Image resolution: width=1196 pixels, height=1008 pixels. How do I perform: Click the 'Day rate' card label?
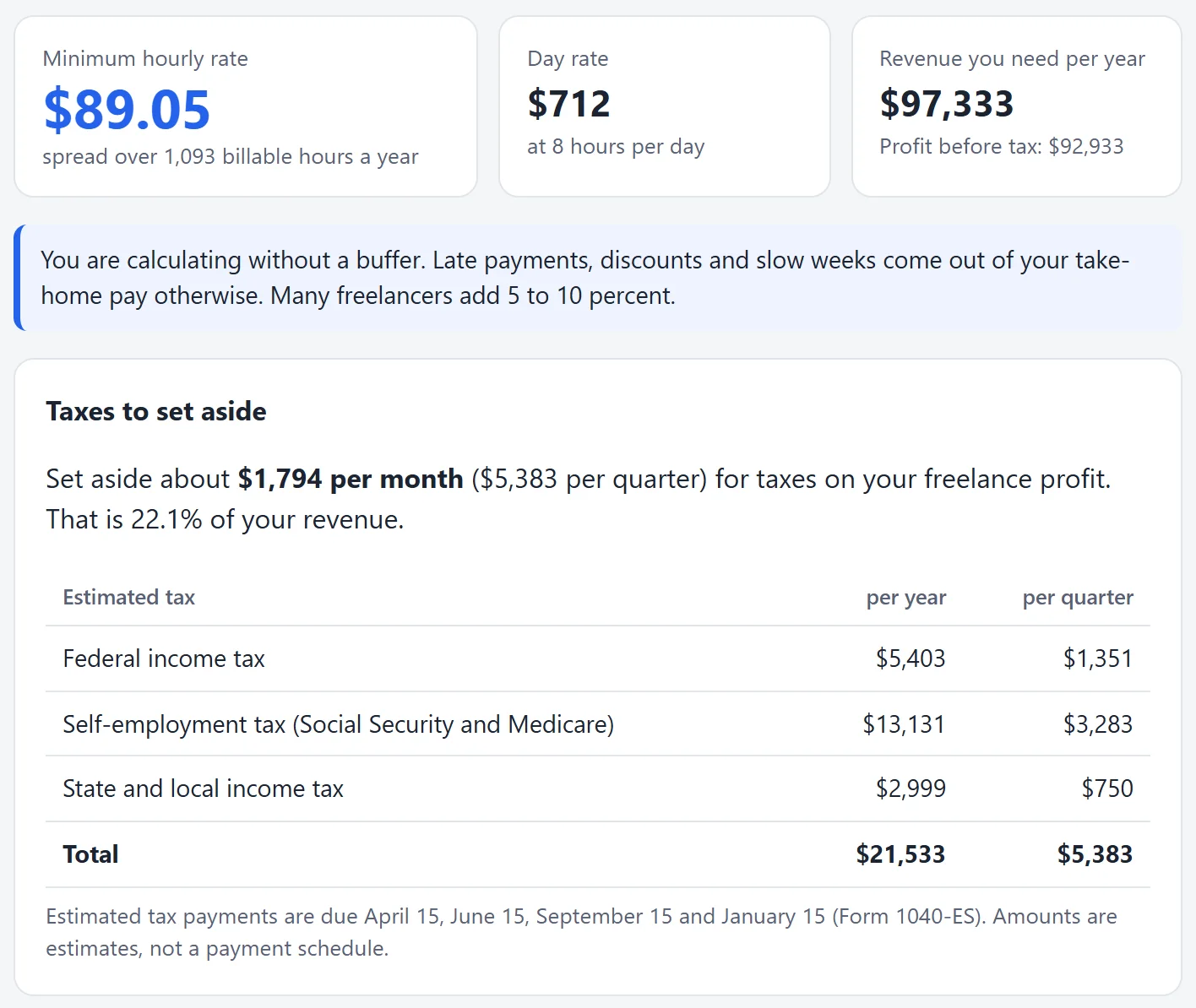(x=568, y=59)
